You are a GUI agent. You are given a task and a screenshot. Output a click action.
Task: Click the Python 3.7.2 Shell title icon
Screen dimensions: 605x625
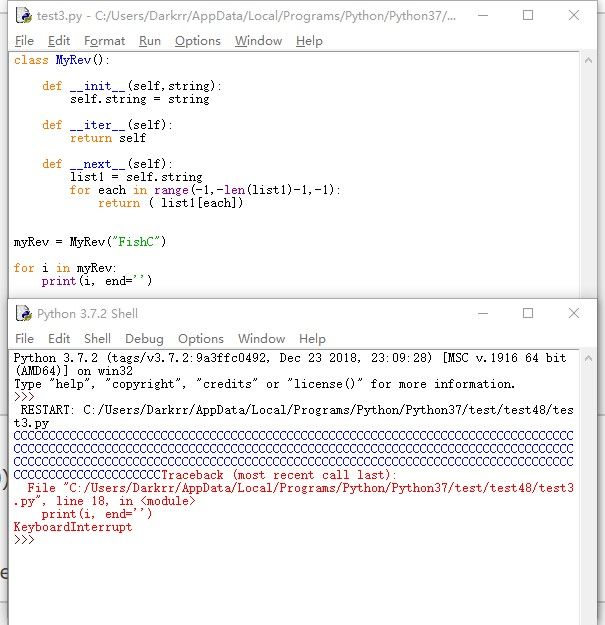(24, 313)
